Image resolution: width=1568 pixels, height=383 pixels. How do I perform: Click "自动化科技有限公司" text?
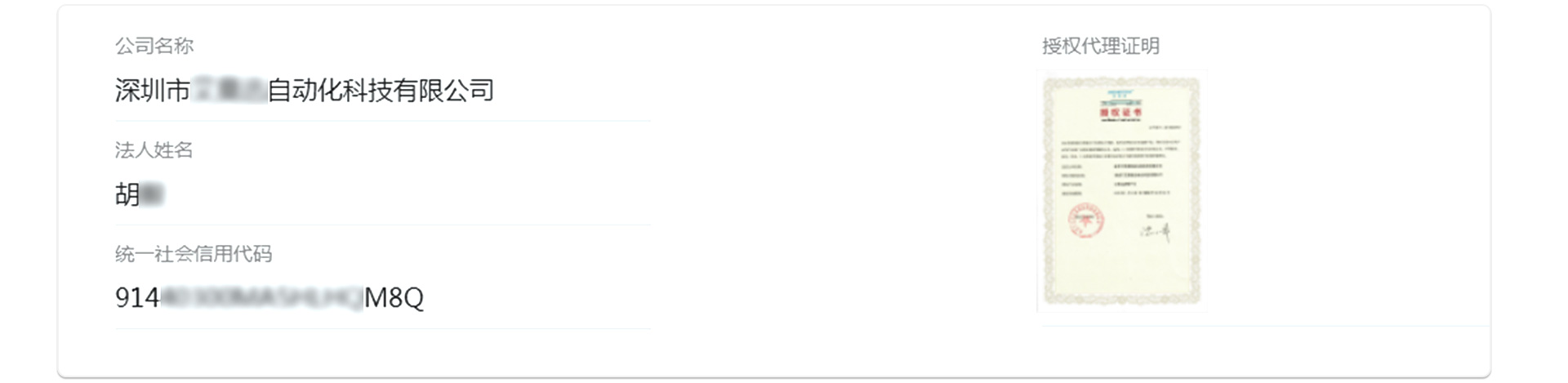[x=381, y=91]
